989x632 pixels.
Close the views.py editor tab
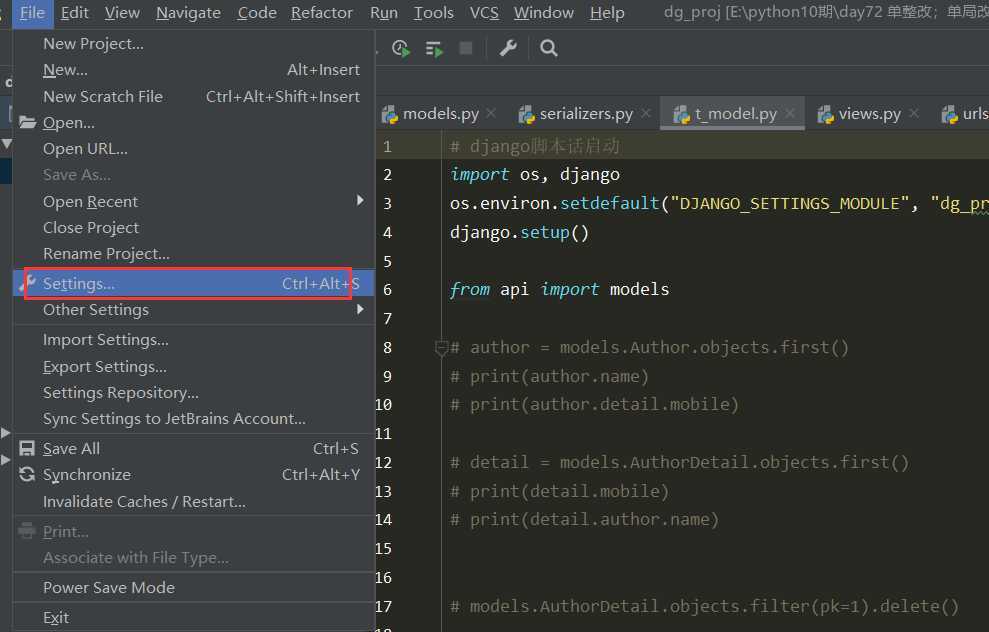pos(914,113)
